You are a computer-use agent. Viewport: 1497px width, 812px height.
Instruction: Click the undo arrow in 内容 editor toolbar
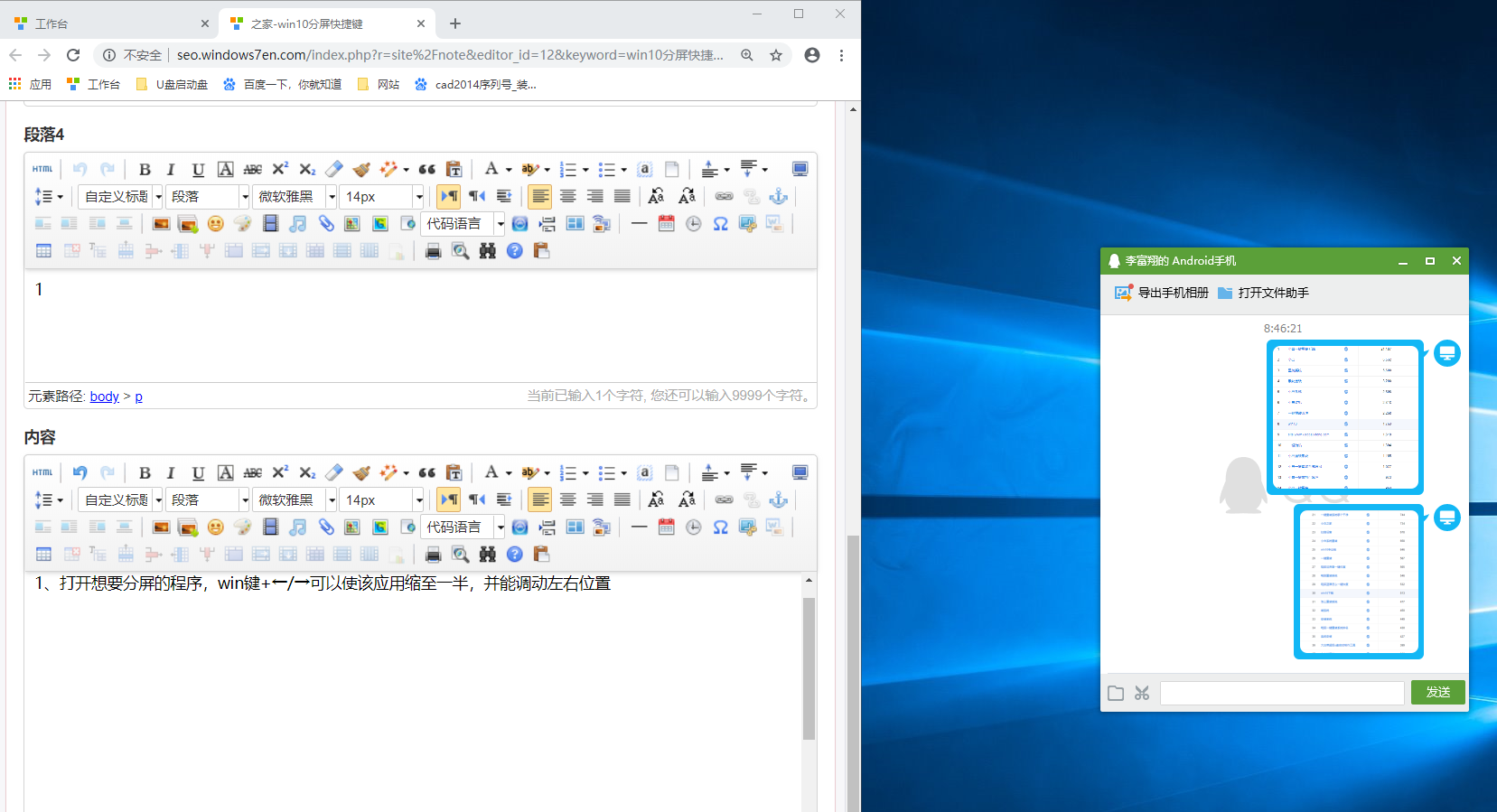tap(80, 473)
